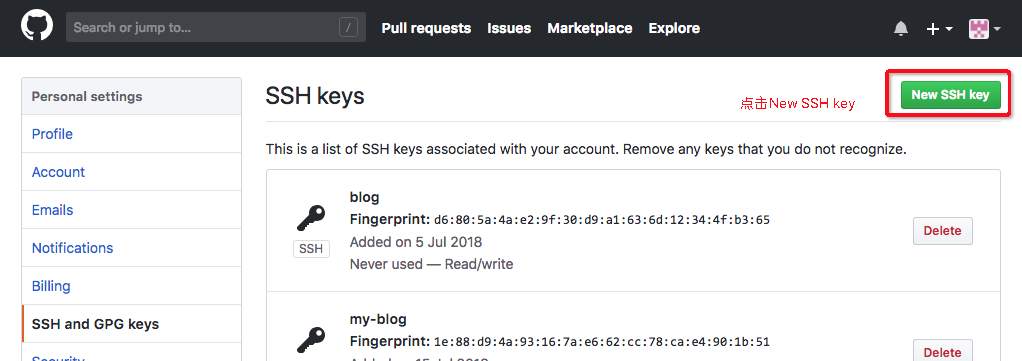Viewport: 1022px width, 361px height.
Task: Open Marketplace from the header
Action: [x=590, y=29]
